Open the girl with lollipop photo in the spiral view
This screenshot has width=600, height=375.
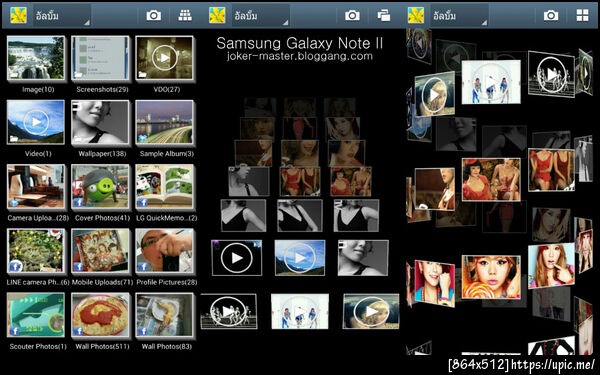pos(491,277)
